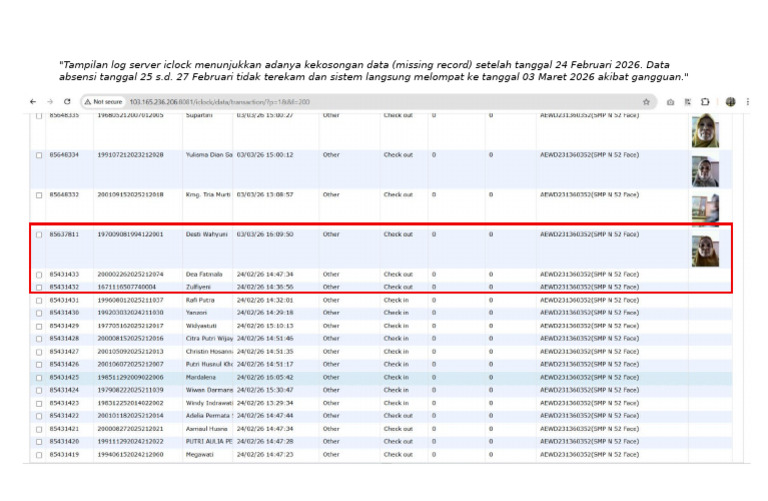Click employee number '199406152024212060'
The width and height of the screenshot is (768, 501).
tap(130, 454)
